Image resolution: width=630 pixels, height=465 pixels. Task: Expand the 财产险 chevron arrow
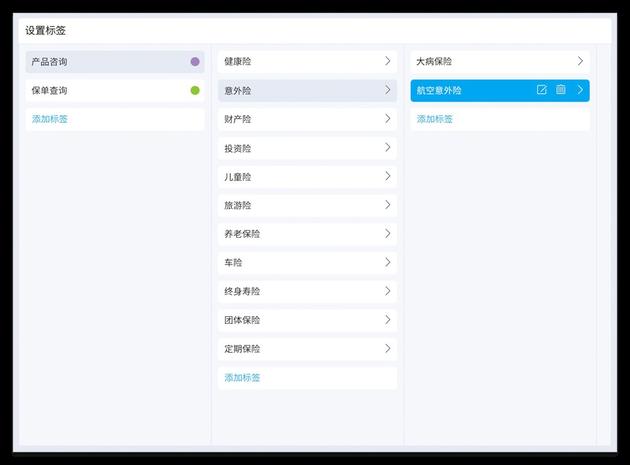coord(388,119)
